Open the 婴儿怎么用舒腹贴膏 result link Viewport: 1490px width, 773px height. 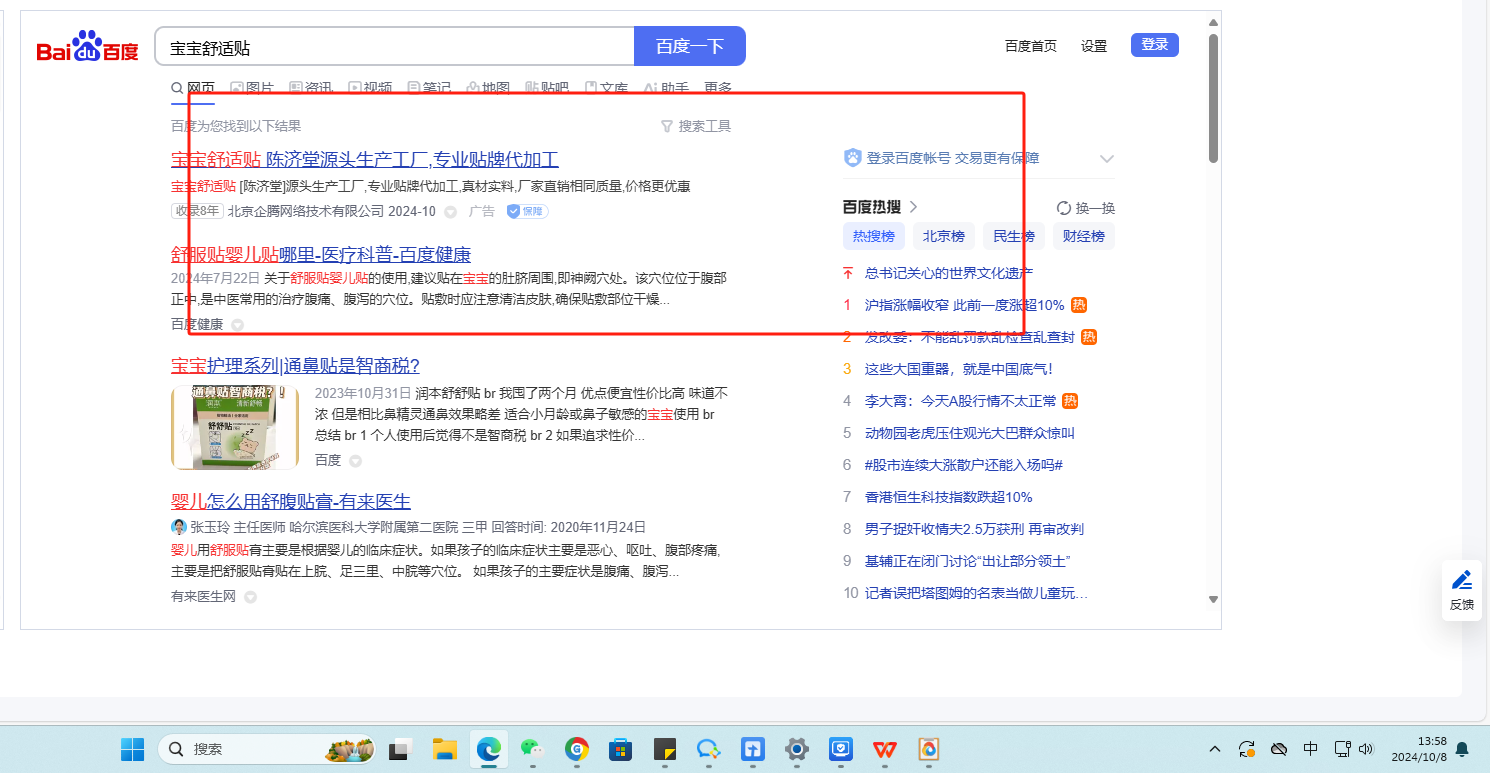(x=291, y=501)
